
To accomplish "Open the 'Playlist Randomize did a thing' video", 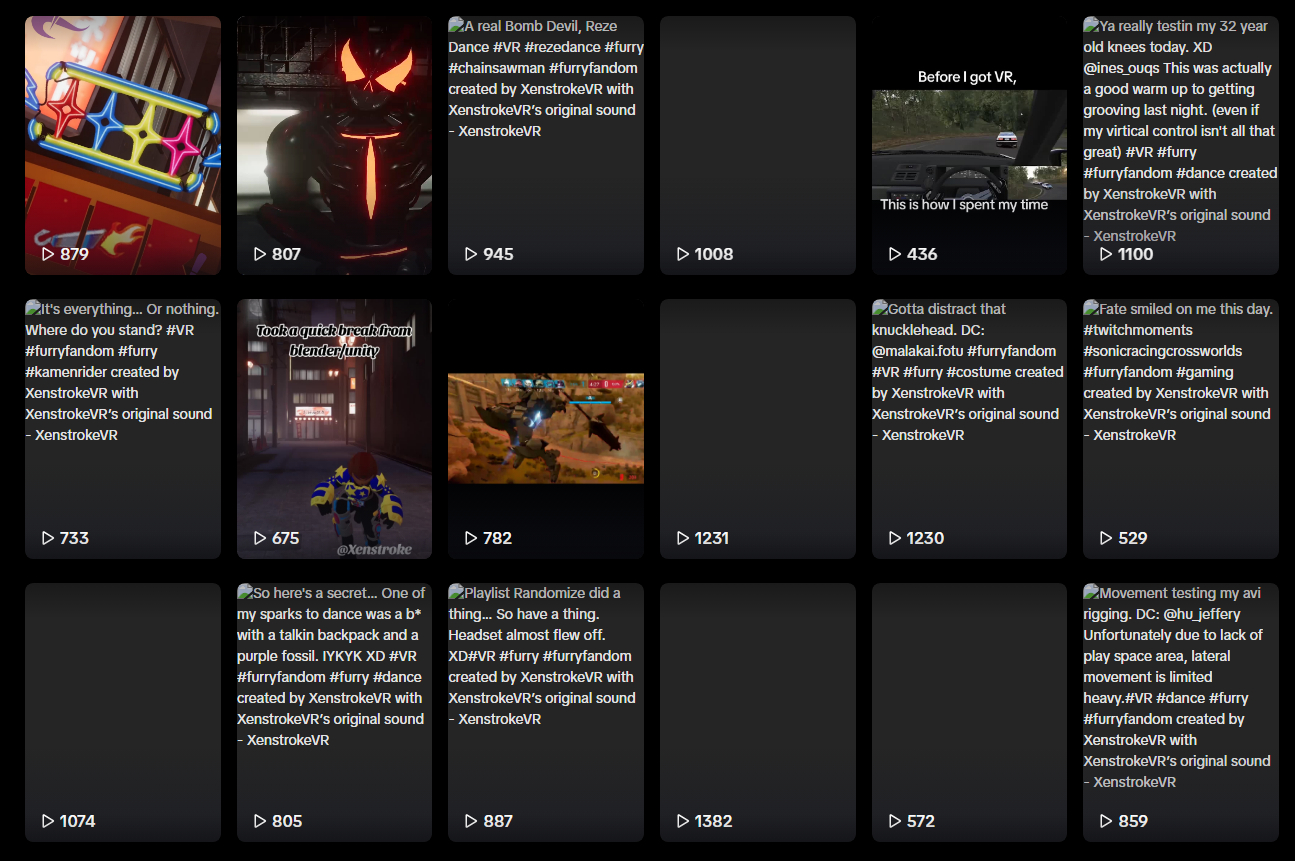I will coord(546,712).
